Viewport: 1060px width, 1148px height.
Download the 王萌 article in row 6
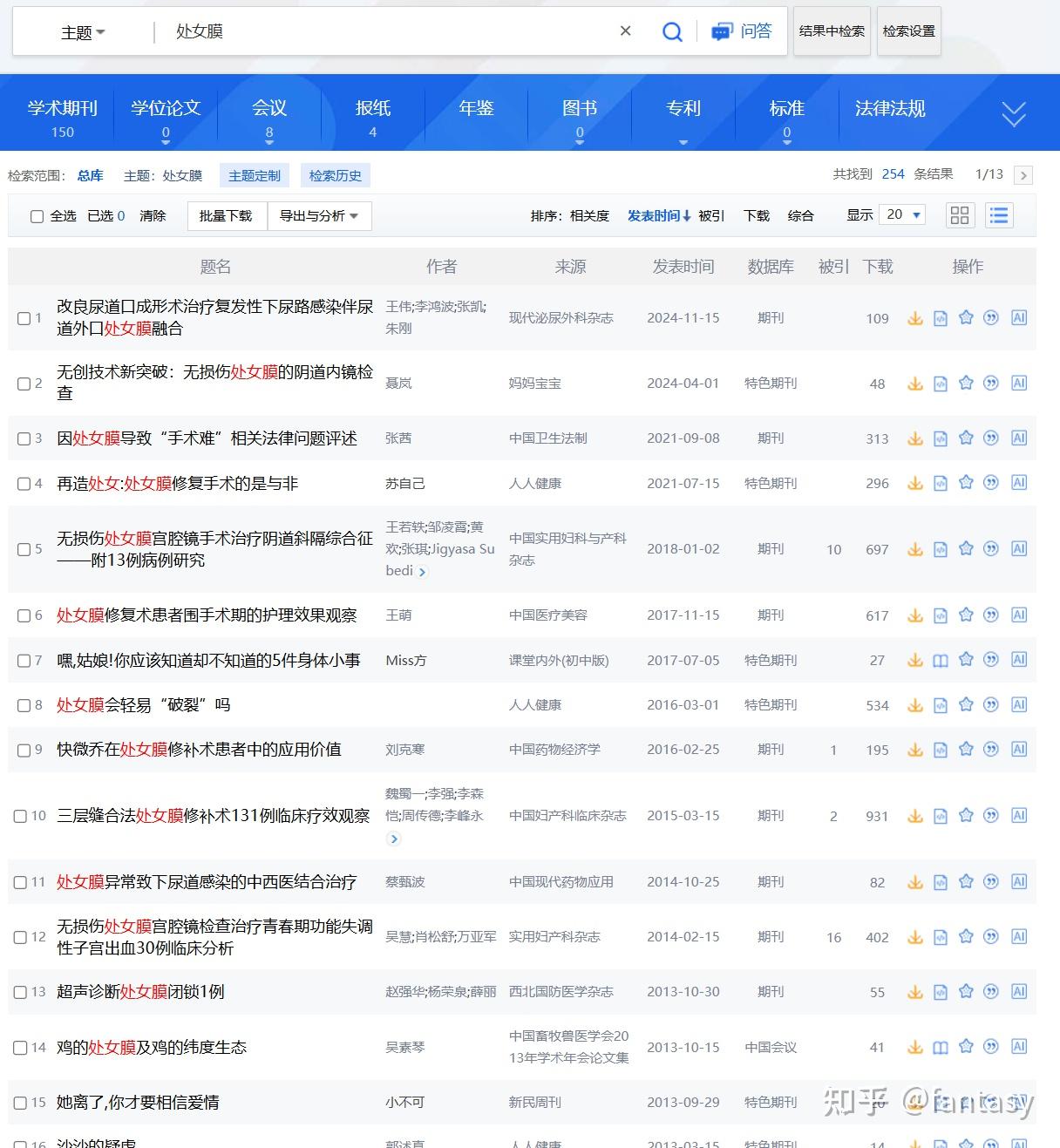pyautogui.click(x=915, y=615)
